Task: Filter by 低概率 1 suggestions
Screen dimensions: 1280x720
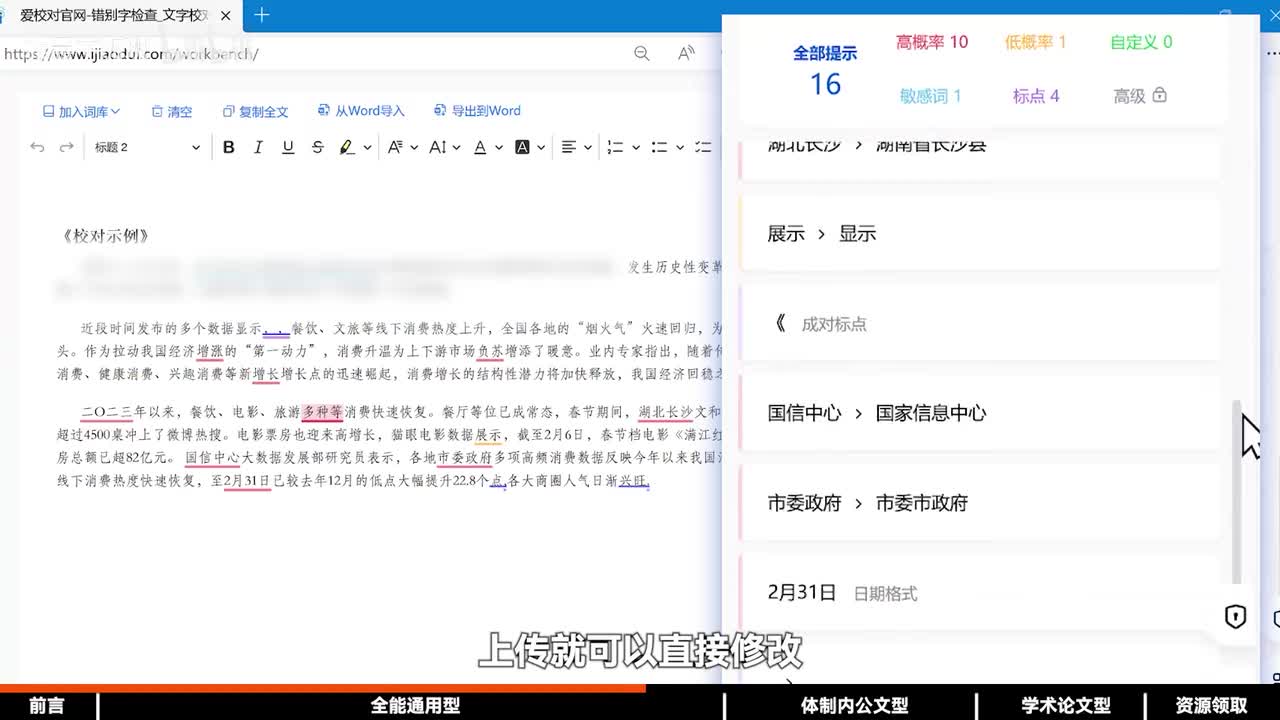Action: [1035, 42]
